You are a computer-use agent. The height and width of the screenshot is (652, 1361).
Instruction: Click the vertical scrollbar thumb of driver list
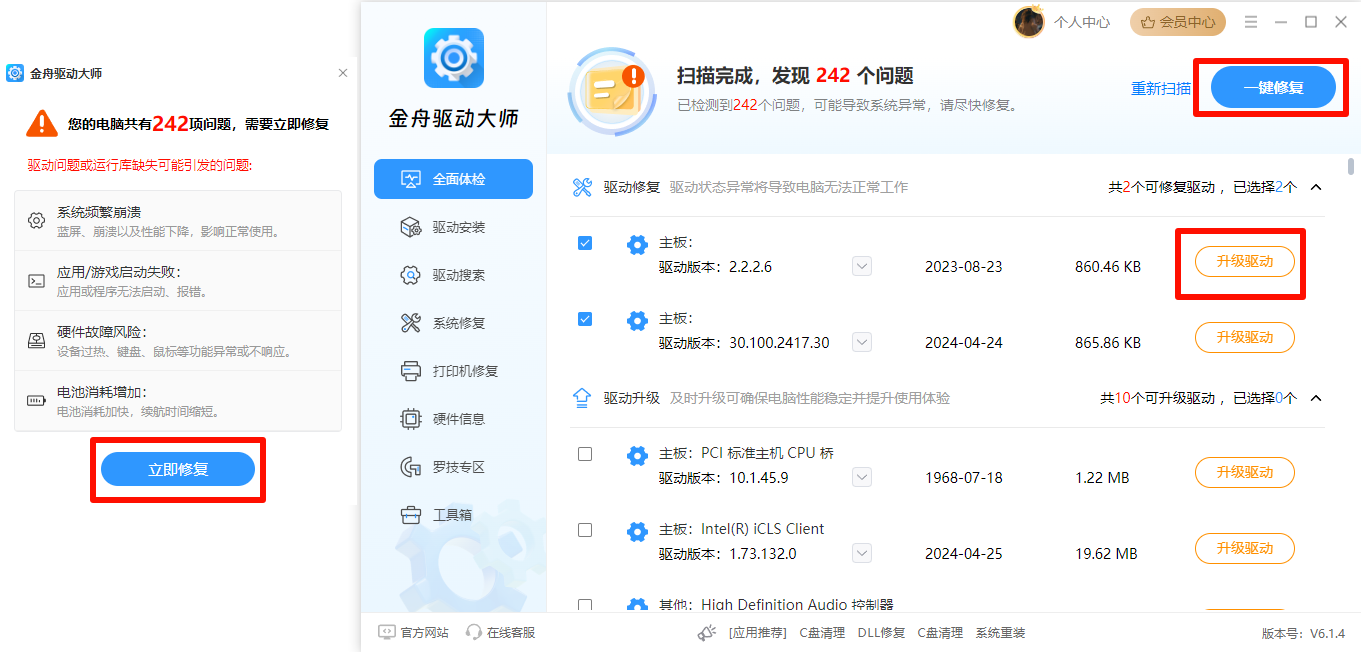pyautogui.click(x=1351, y=166)
